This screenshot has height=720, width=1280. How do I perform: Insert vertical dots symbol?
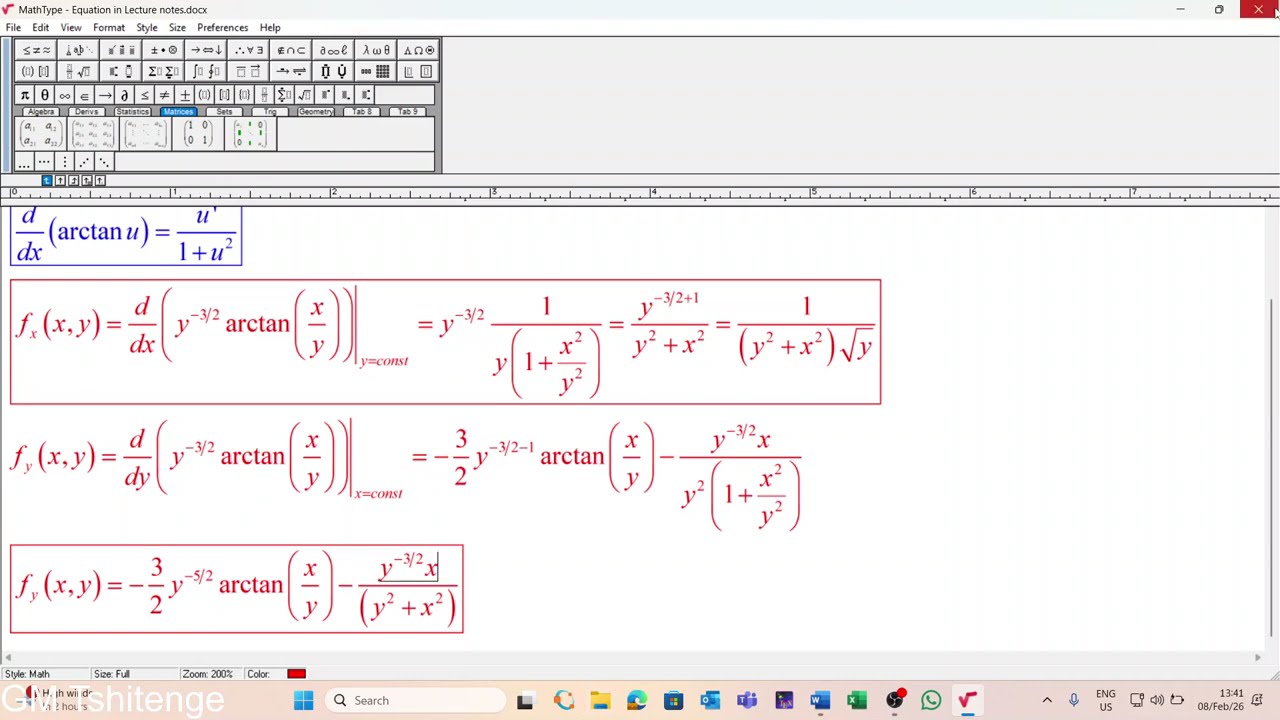click(65, 162)
